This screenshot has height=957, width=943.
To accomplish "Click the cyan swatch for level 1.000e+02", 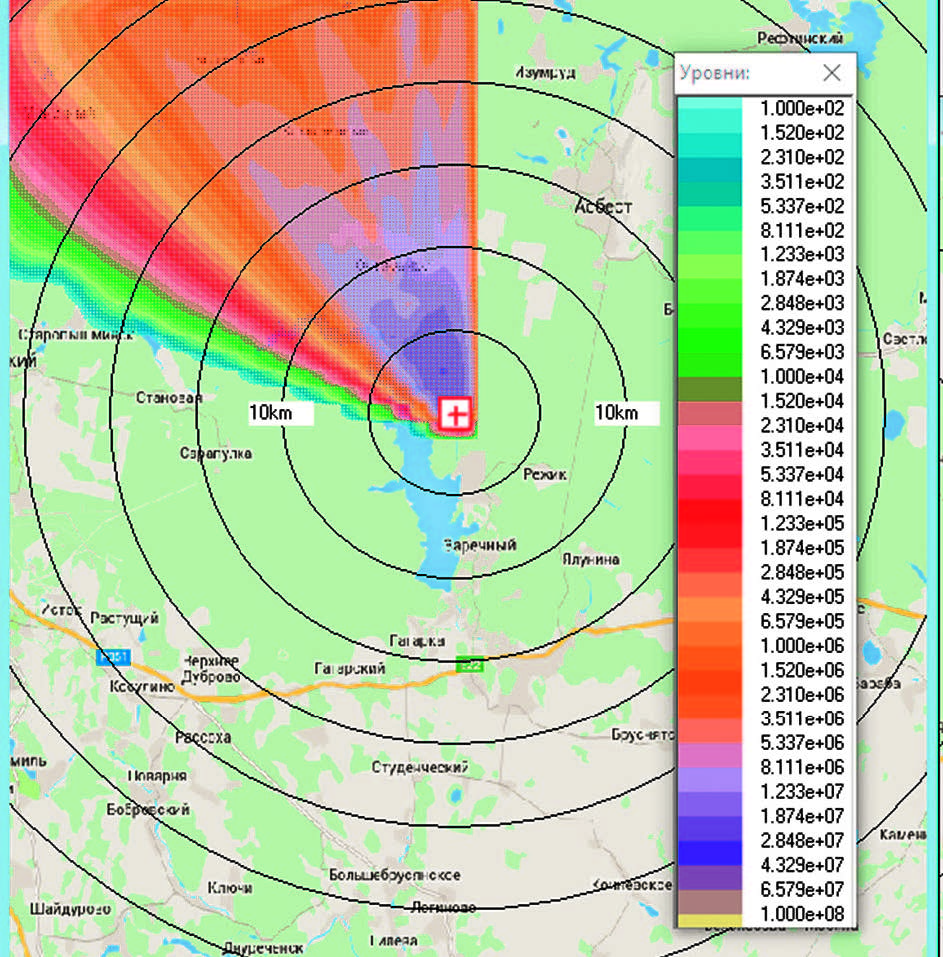I will [709, 104].
